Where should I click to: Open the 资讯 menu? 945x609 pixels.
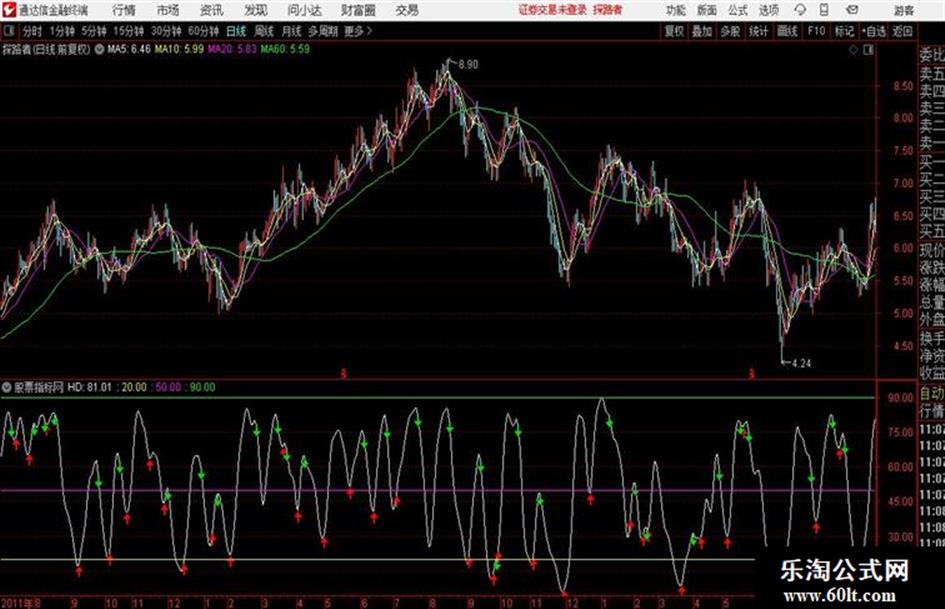point(212,10)
